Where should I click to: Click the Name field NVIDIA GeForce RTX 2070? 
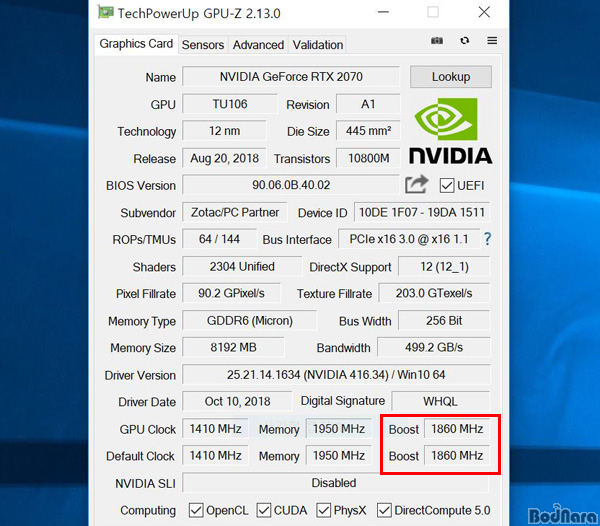tap(291, 77)
